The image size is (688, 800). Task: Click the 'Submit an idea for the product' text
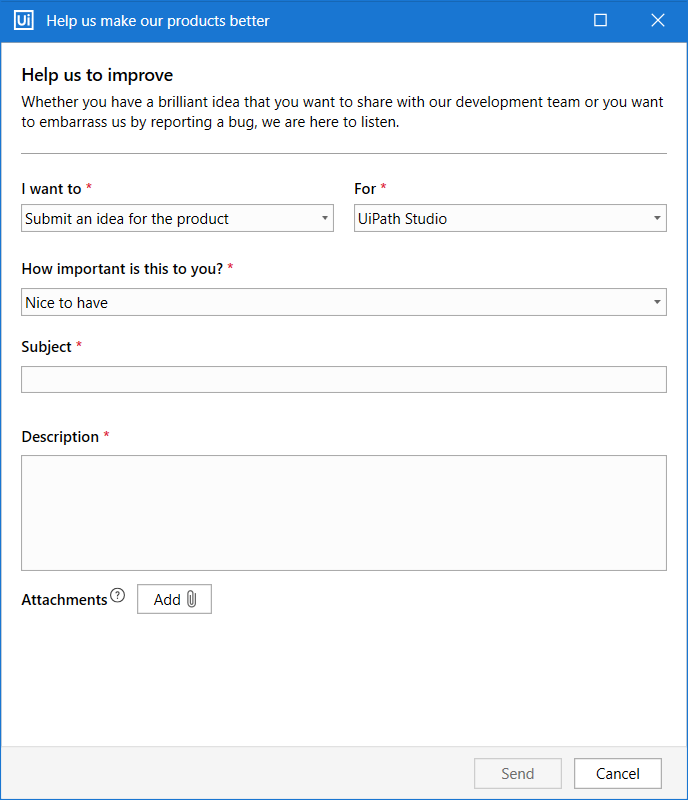click(x=127, y=218)
